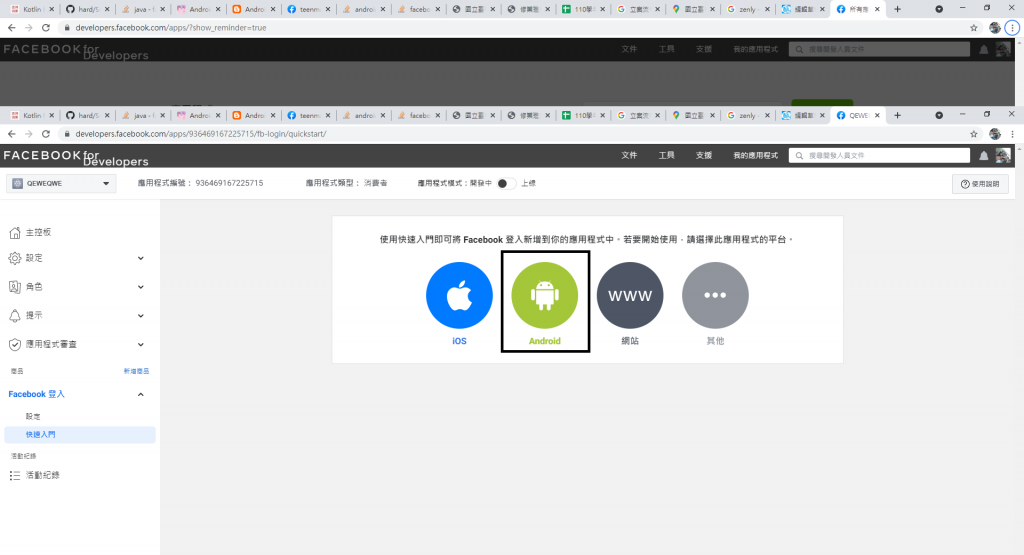The height and width of the screenshot is (555, 1024).
Task: Close the QEWE tab in front window
Action: click(877, 116)
